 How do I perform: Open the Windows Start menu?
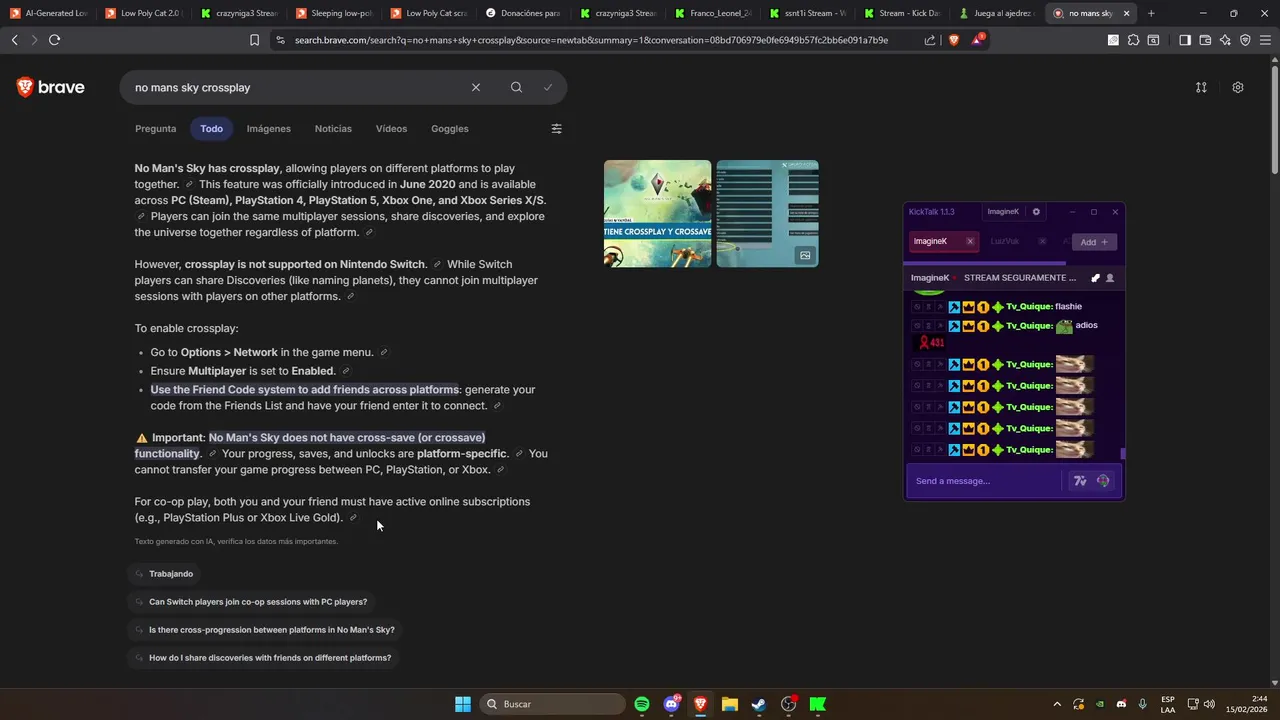tap(463, 704)
